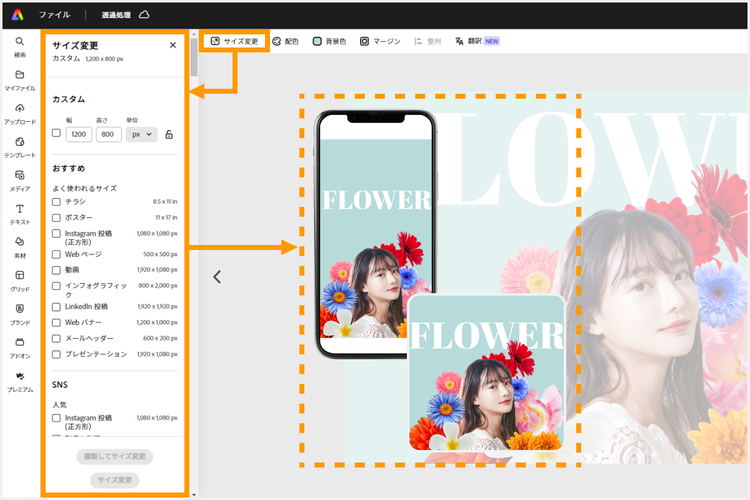Viewport: 750px width, 500px height.
Task: Select the phone mockup preview
Action: click(375, 234)
